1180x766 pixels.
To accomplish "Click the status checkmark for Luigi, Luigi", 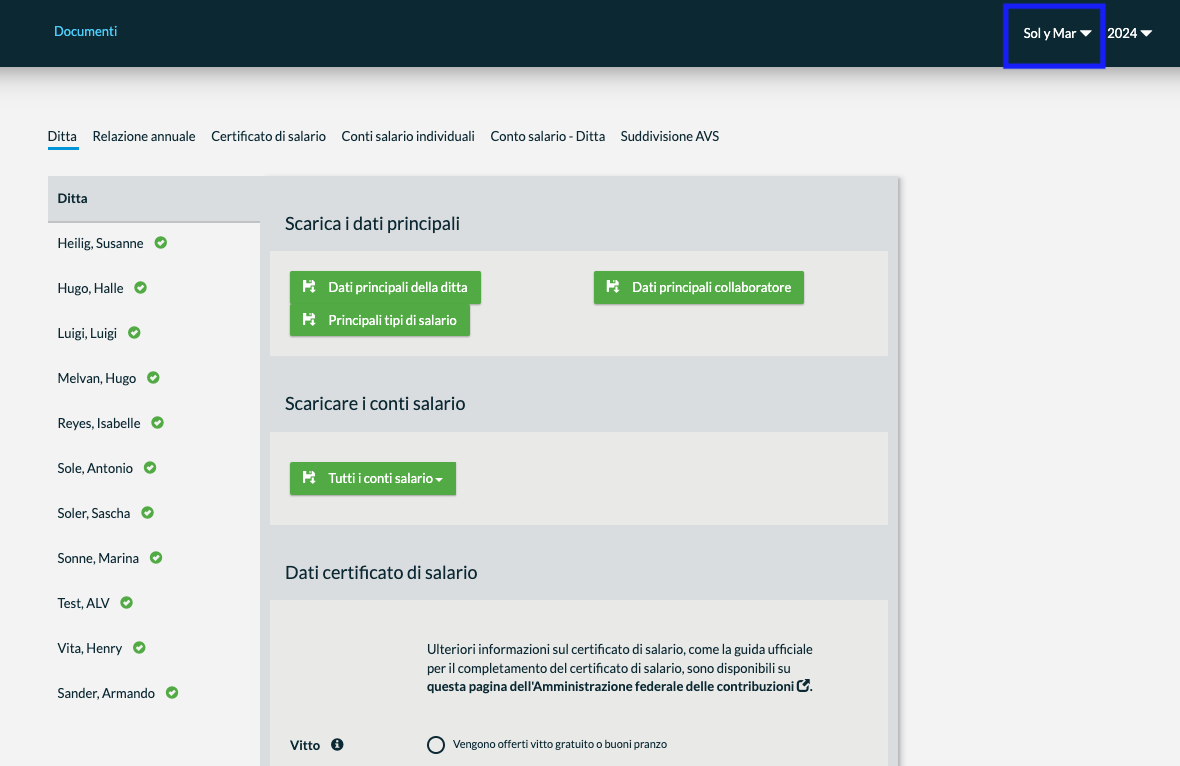I will click(x=135, y=333).
